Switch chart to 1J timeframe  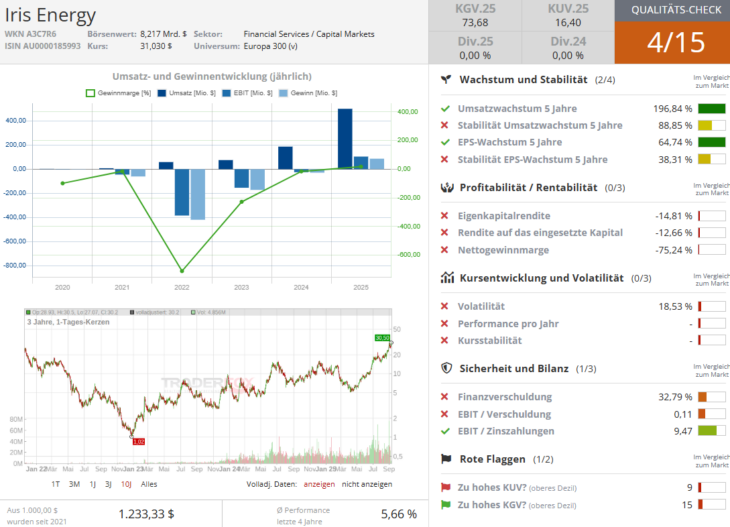(x=93, y=484)
